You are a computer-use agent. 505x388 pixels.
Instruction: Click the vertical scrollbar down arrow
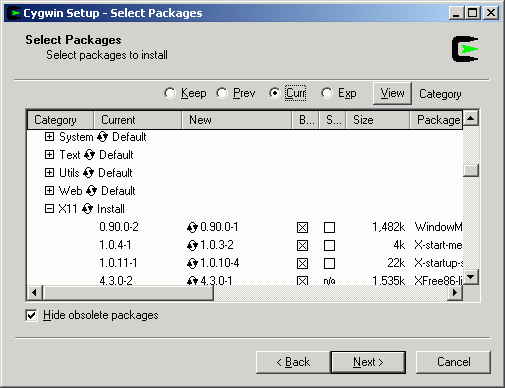click(x=471, y=277)
